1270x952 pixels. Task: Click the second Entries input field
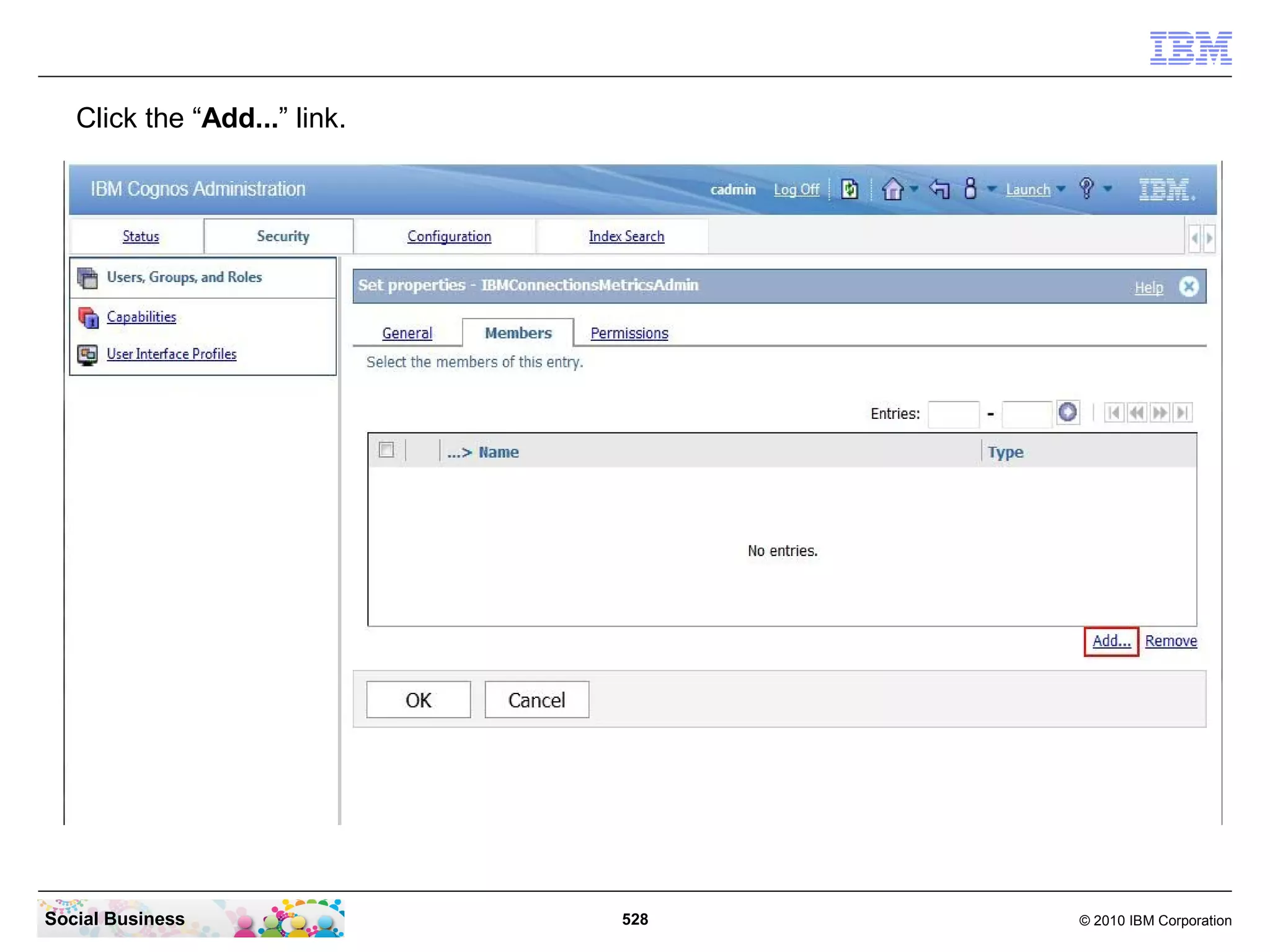[x=1026, y=414]
